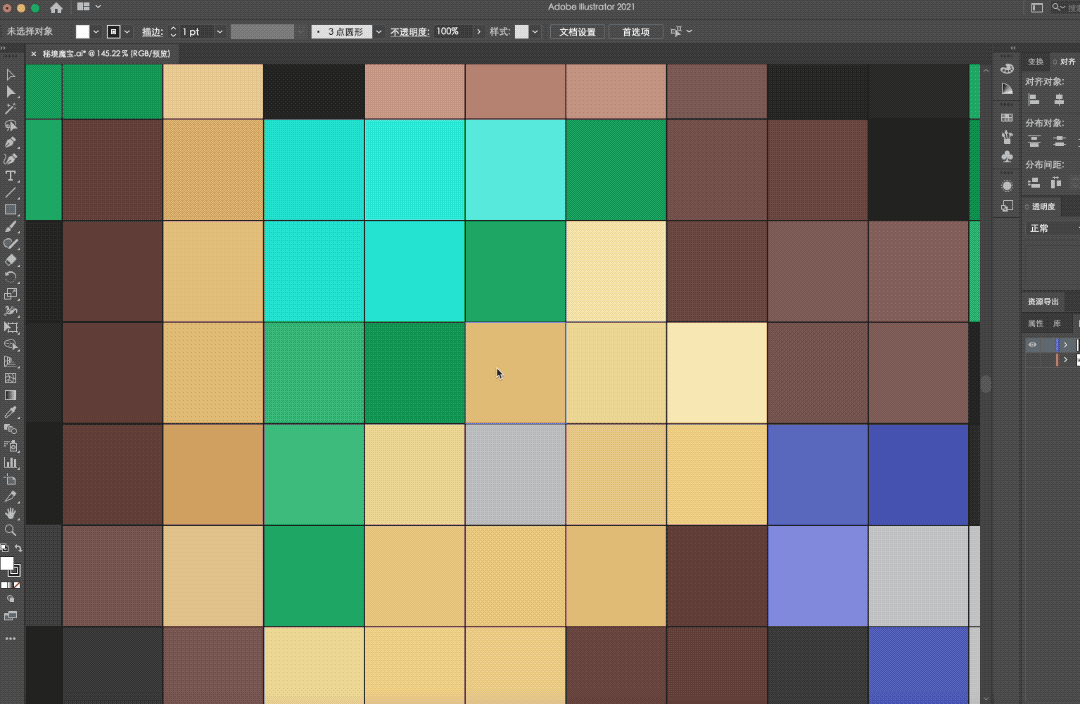This screenshot has height=704, width=1080.
Task: Click the toolbar fill color box
Action: 7,563
